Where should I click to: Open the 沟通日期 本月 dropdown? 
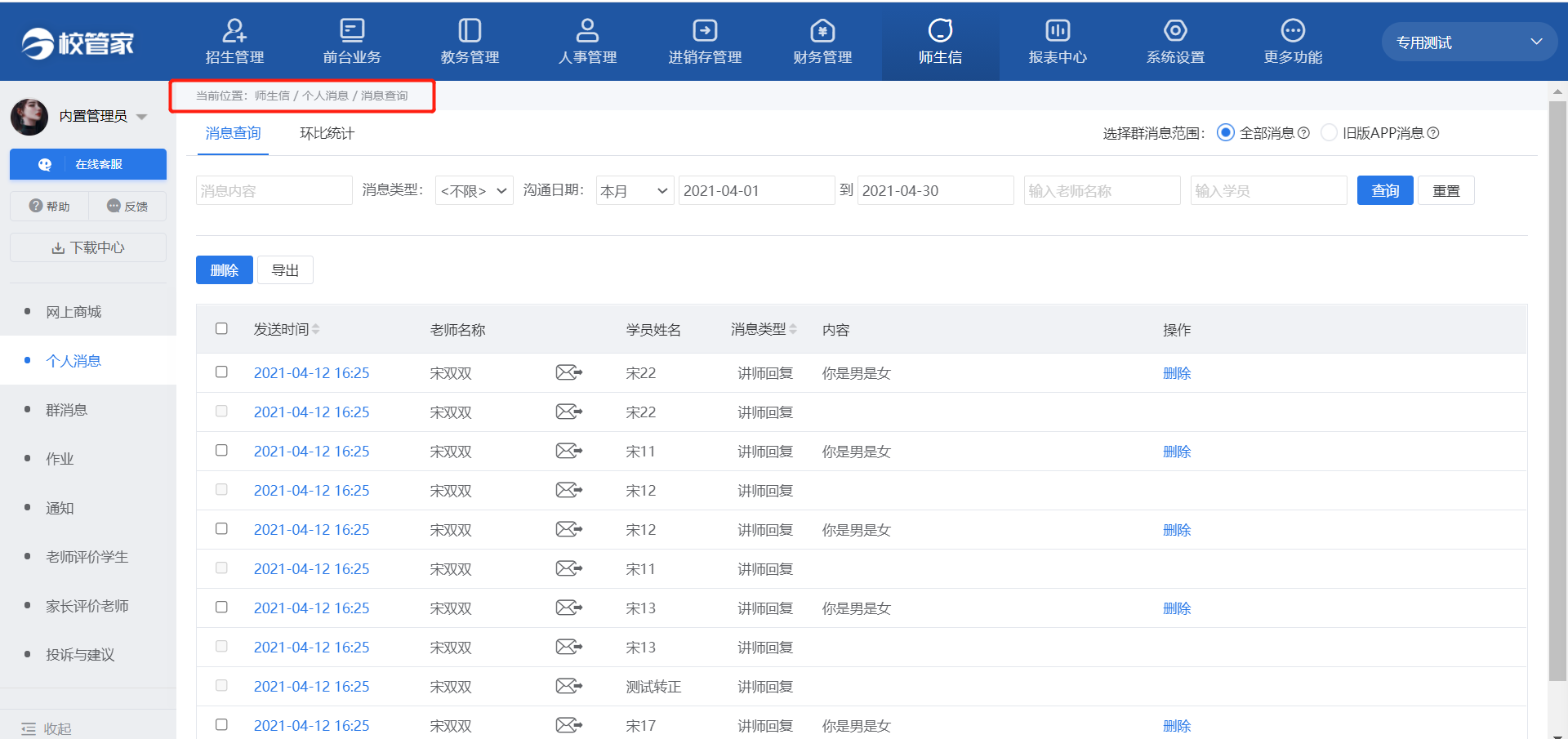tap(635, 190)
